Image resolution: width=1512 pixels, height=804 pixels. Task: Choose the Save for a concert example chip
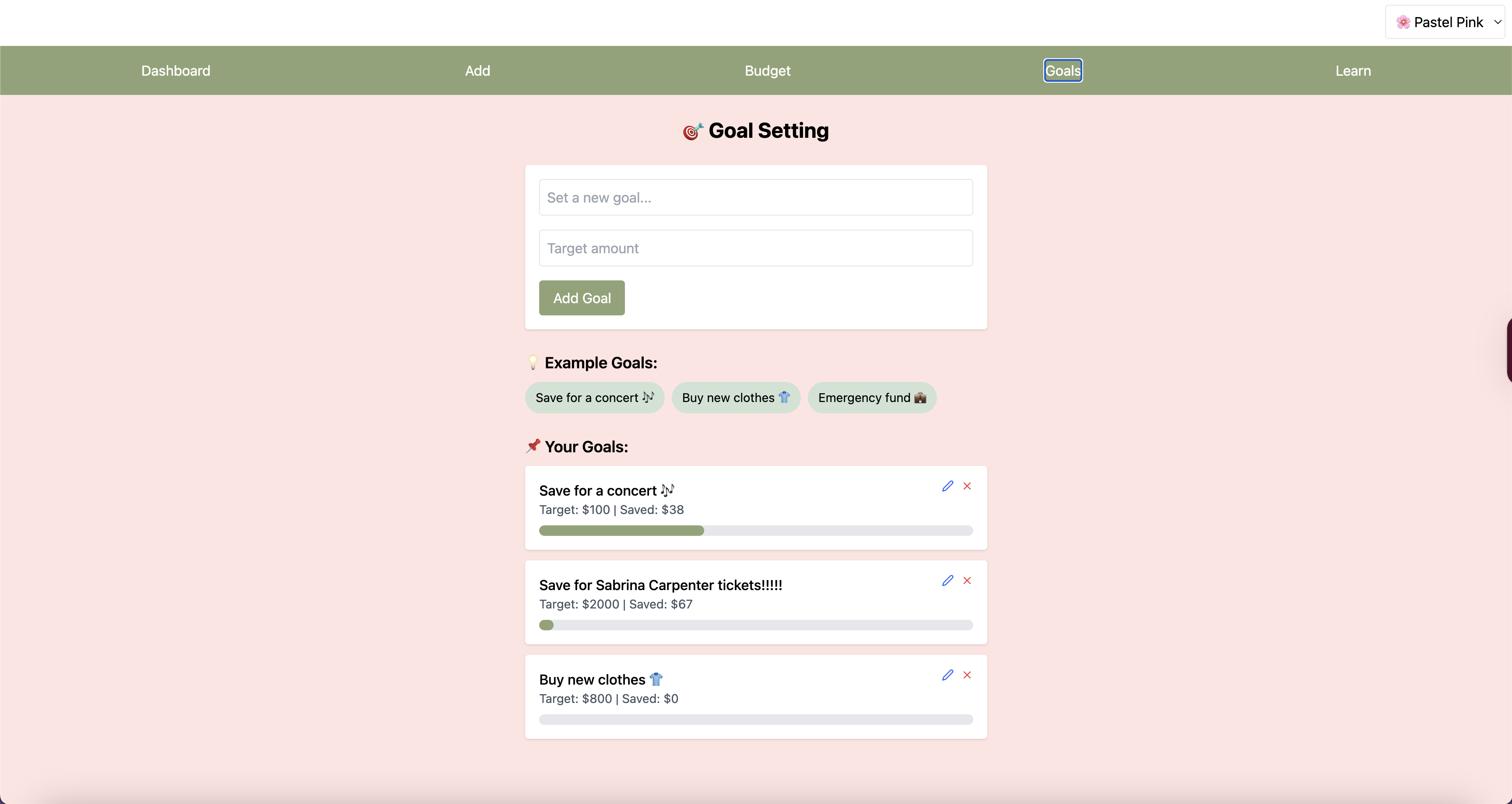point(594,398)
